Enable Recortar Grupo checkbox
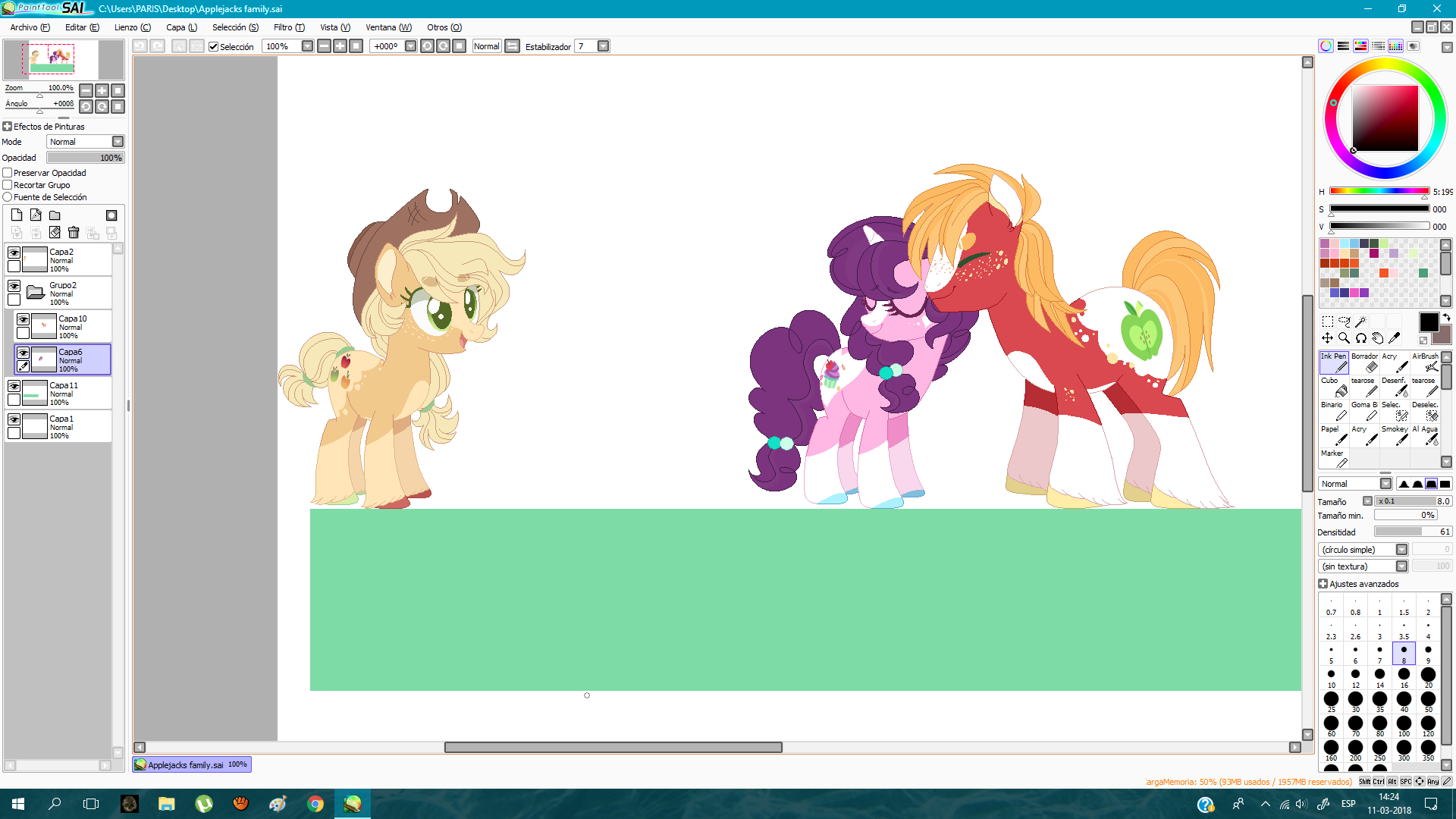The image size is (1456, 819). click(x=8, y=185)
